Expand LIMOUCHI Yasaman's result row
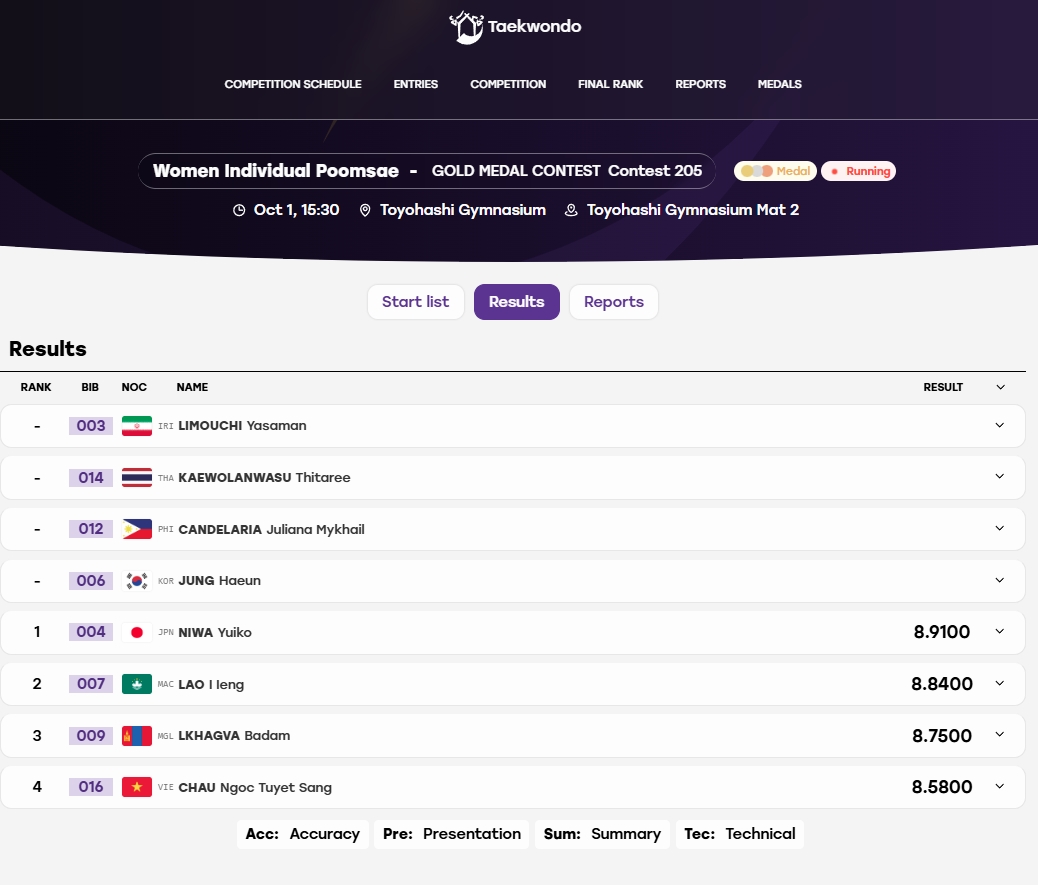 [x=1000, y=425]
